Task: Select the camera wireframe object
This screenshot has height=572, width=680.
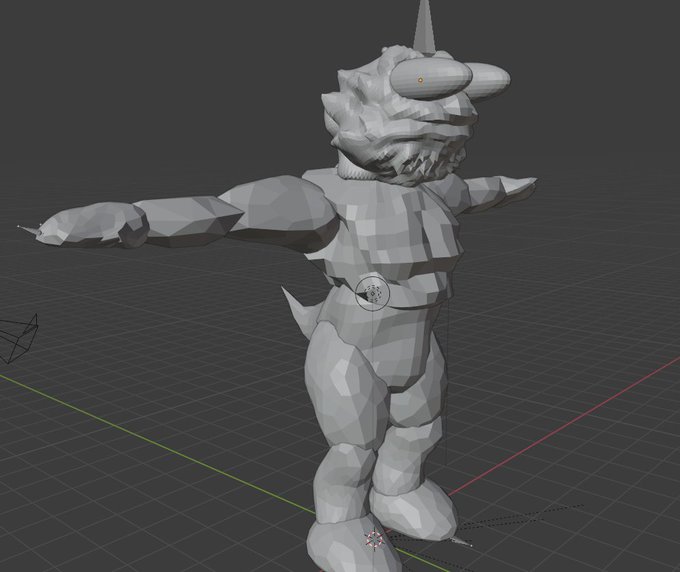Action: click(18, 339)
